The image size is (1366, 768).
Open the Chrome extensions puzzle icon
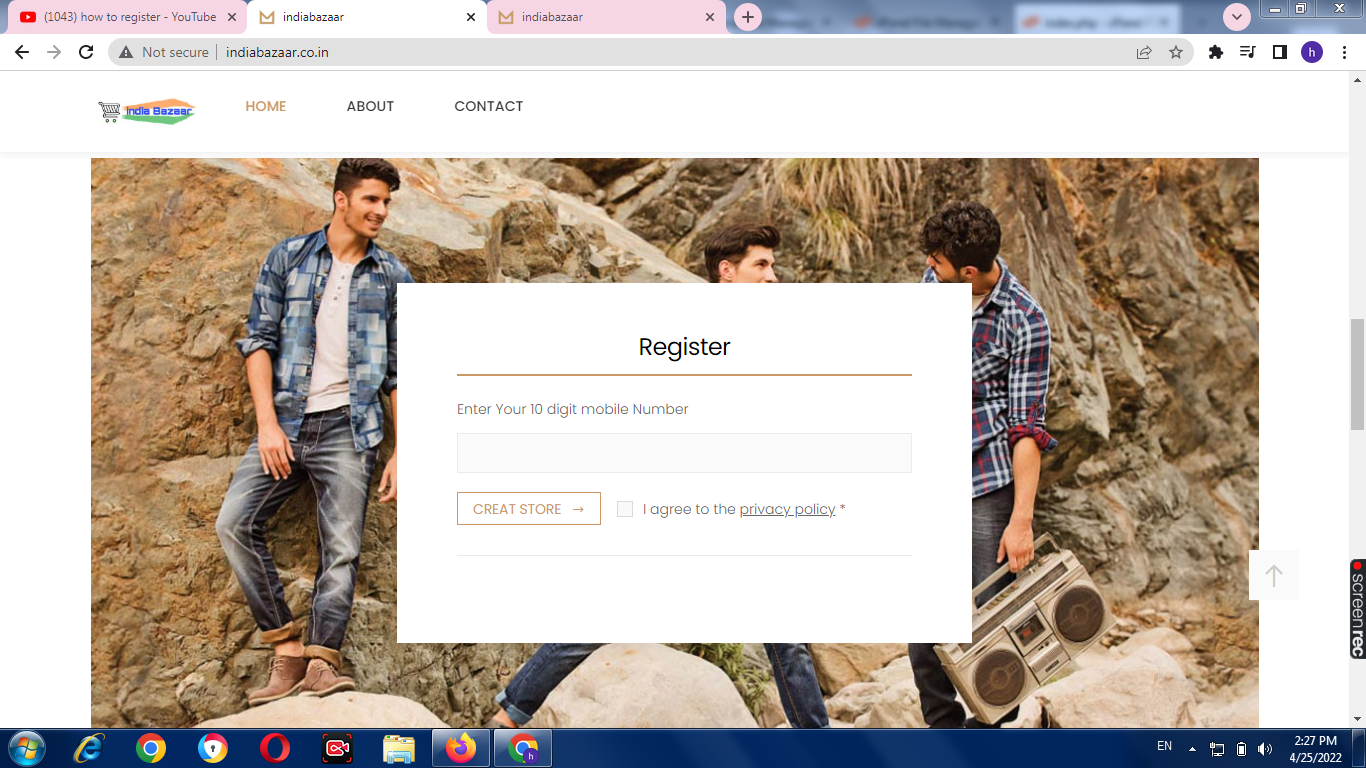pyautogui.click(x=1216, y=52)
